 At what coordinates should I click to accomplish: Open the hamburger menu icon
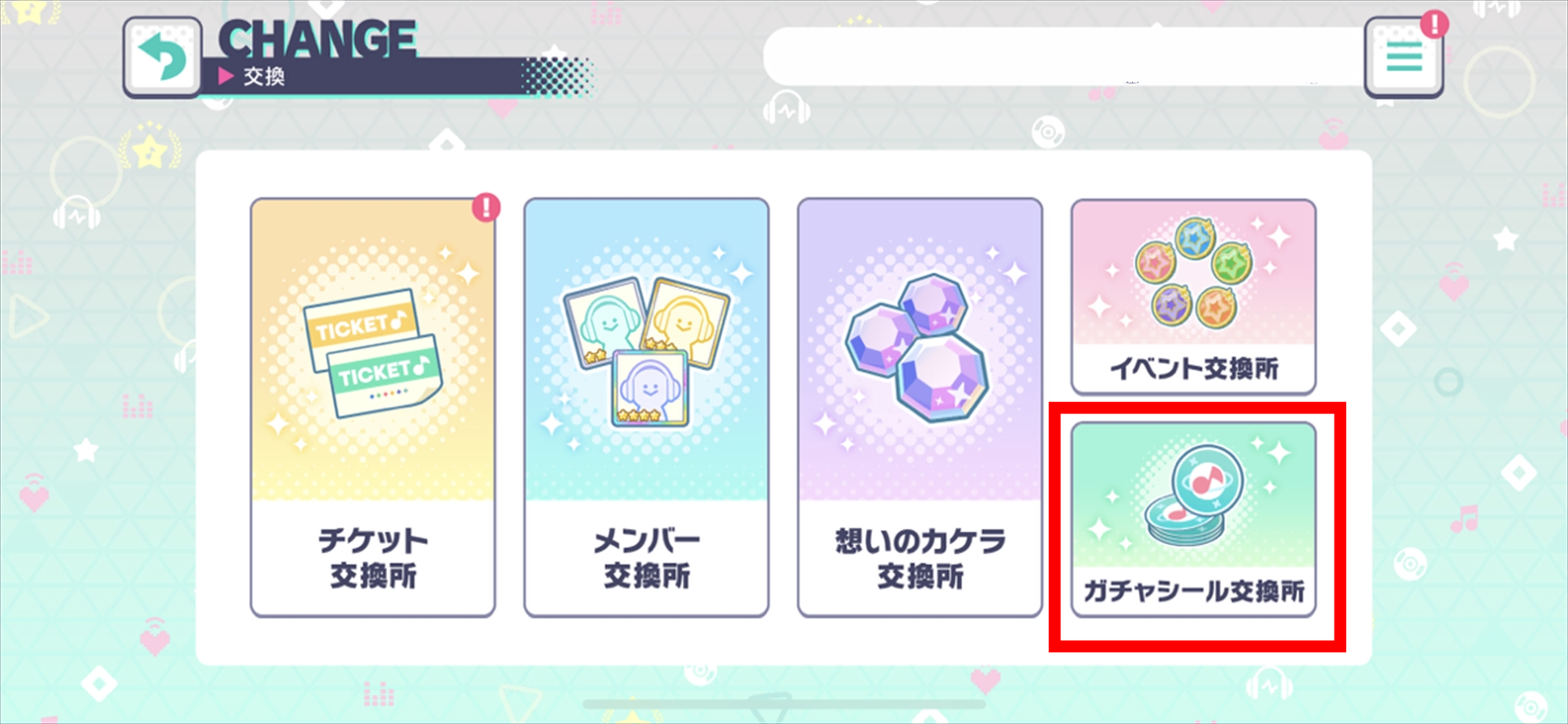(1404, 57)
